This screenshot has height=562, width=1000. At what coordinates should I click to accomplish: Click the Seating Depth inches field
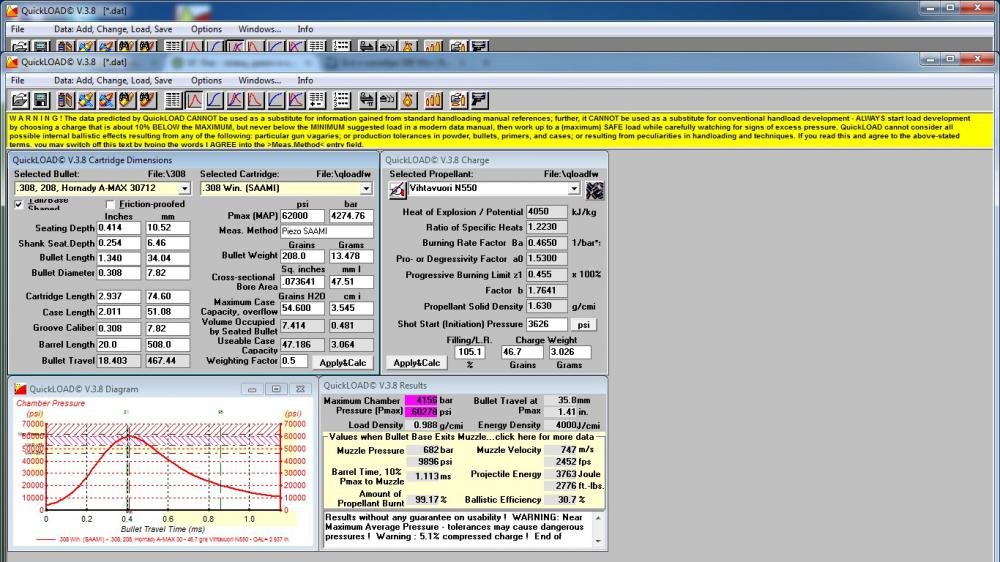pos(119,228)
